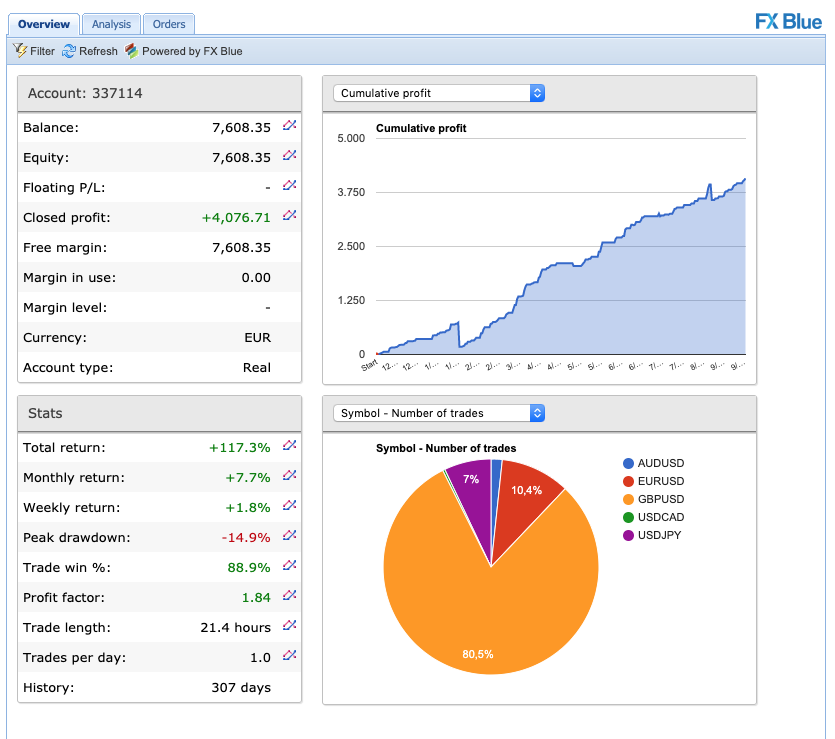Select the Overview tab
The height and width of the screenshot is (739, 835).
click(x=44, y=24)
